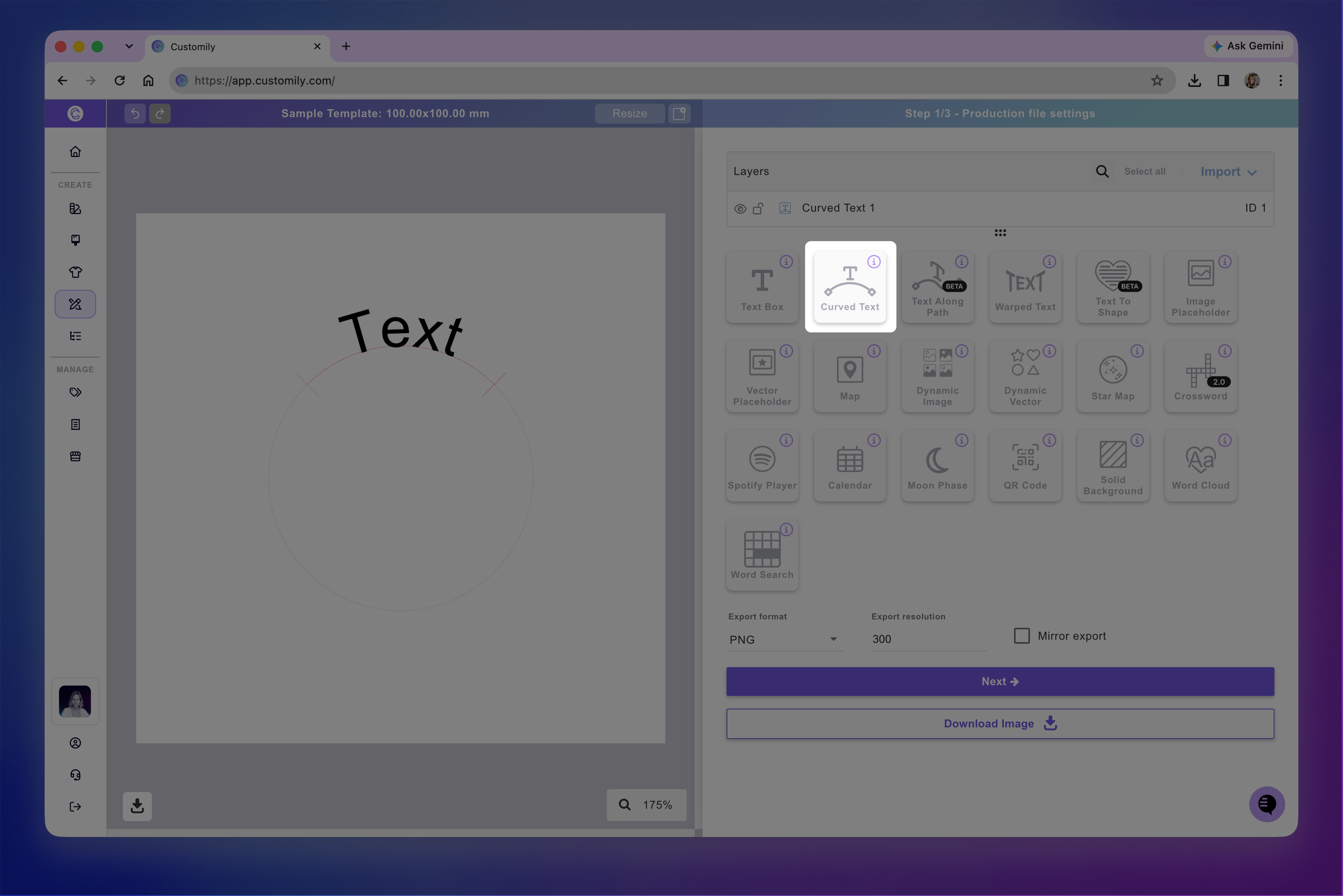Add a Dynamic Vector element

point(1025,376)
